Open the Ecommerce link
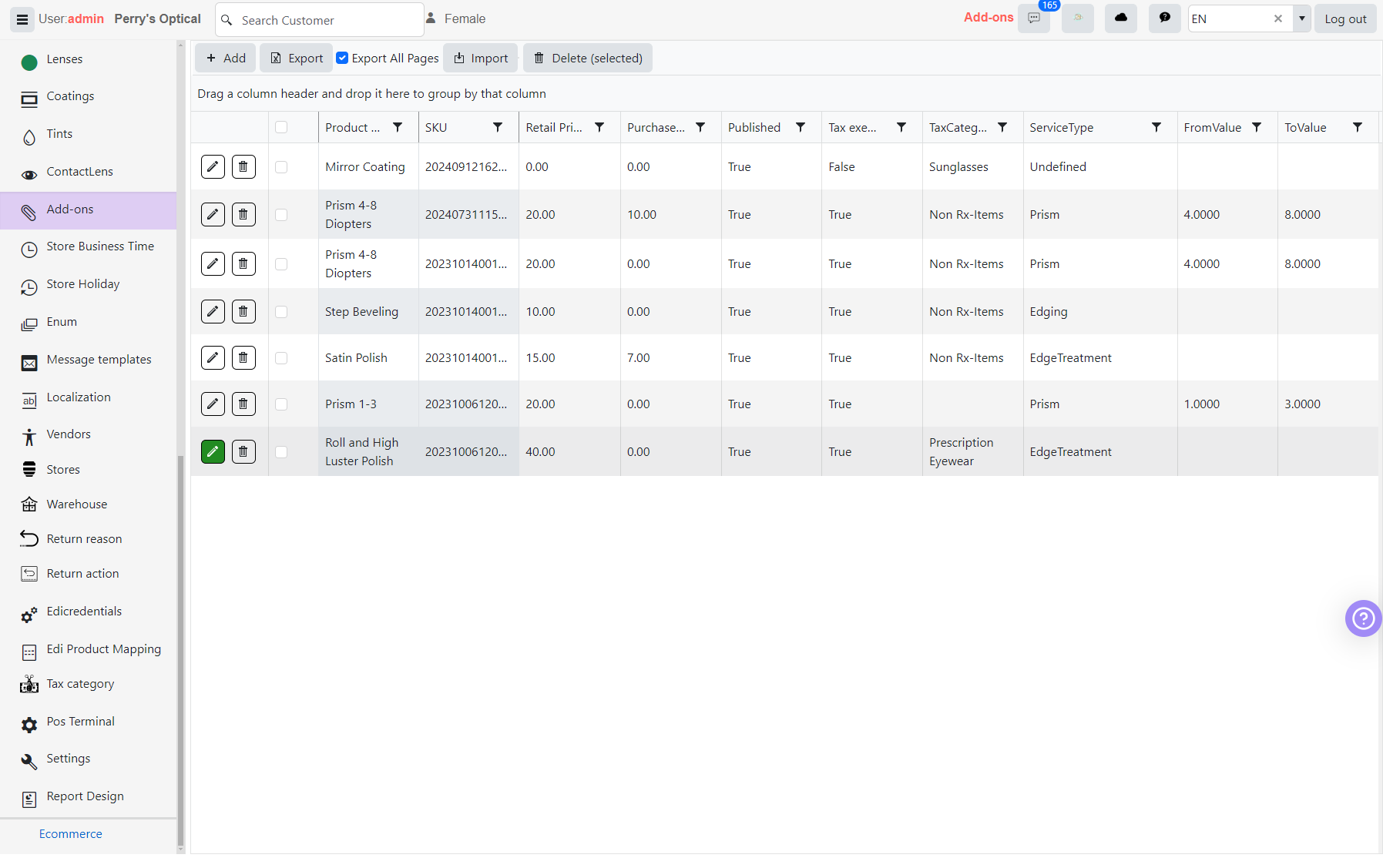Screen dimensions: 1383x868 [x=71, y=834]
